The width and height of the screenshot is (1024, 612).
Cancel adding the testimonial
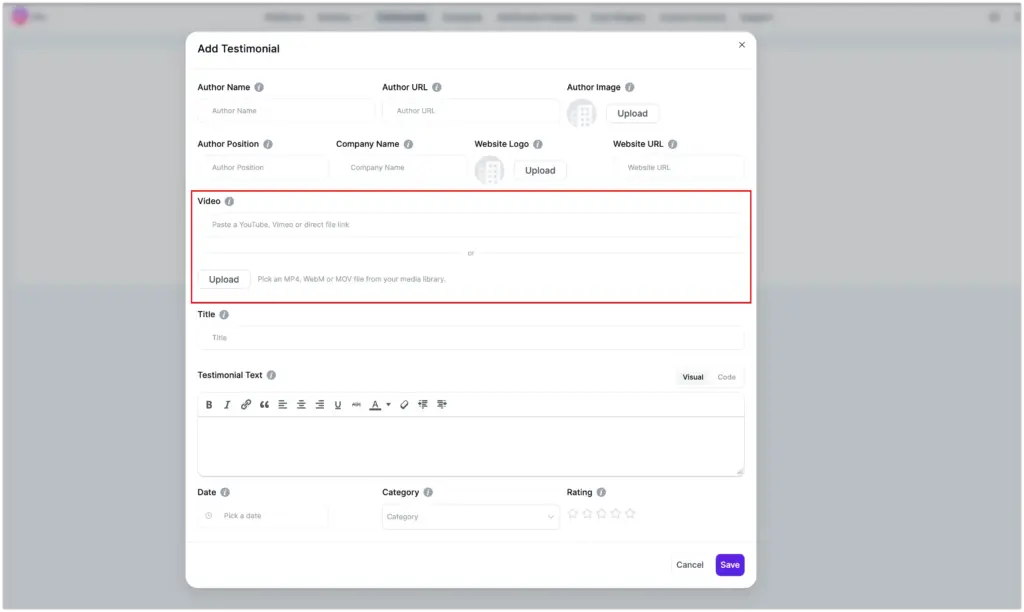click(690, 564)
